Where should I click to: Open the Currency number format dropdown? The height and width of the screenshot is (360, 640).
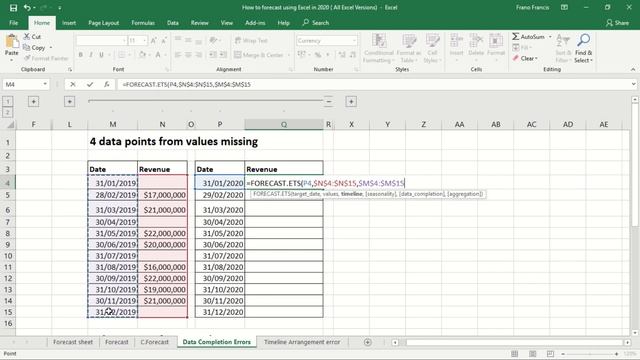coord(354,40)
